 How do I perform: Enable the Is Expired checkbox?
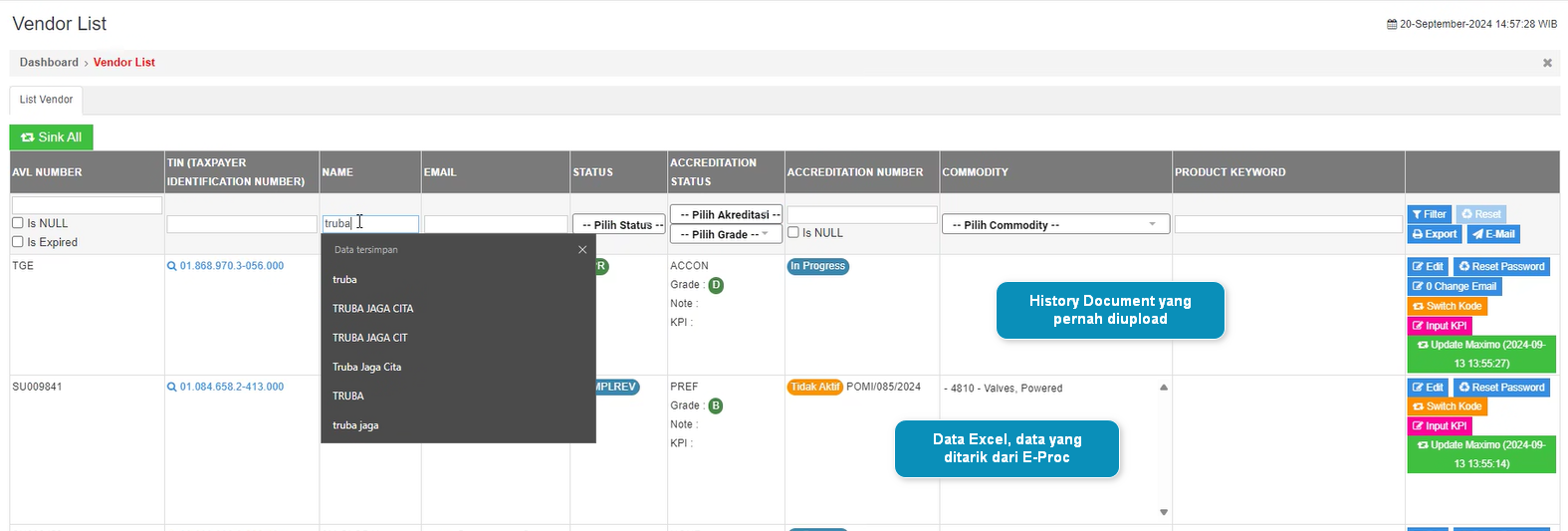[18, 242]
